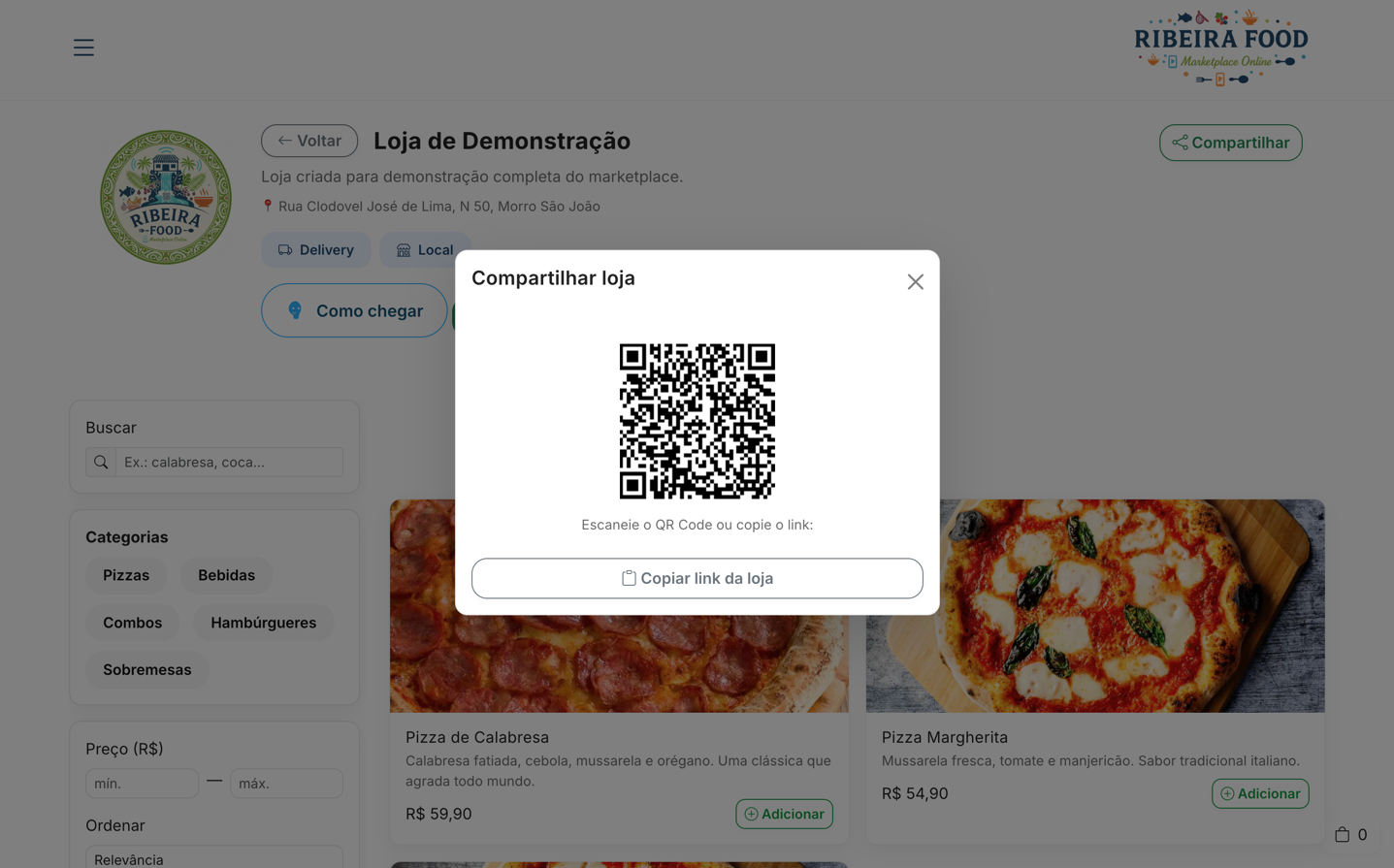
Task: Click the search field in Buscar
Action: tap(229, 463)
